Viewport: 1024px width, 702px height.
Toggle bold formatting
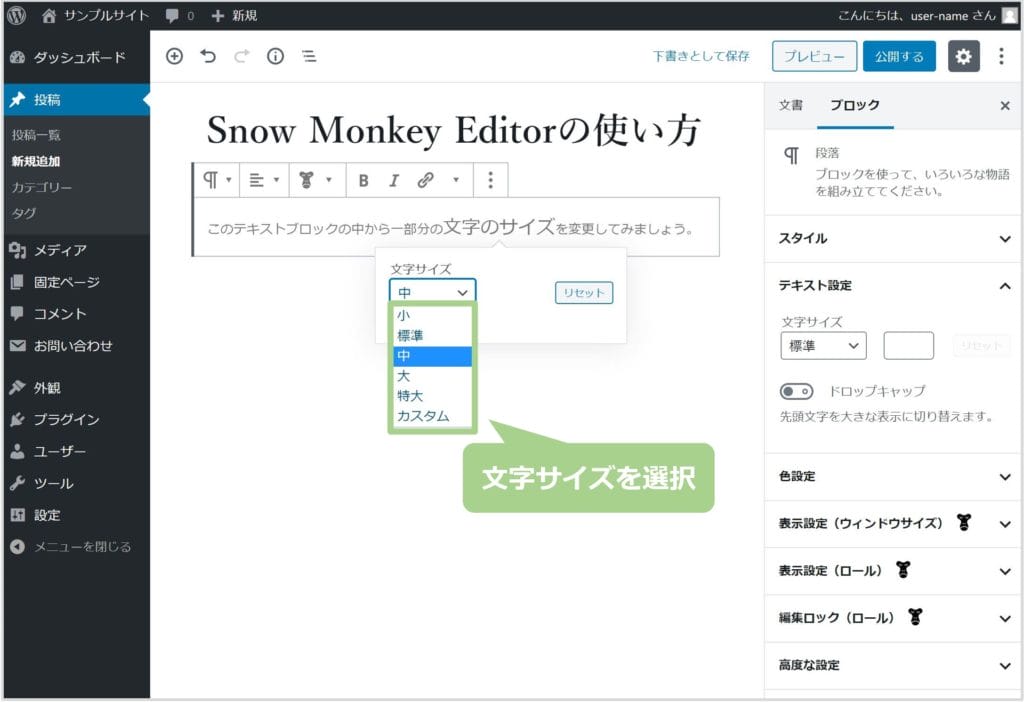(364, 180)
